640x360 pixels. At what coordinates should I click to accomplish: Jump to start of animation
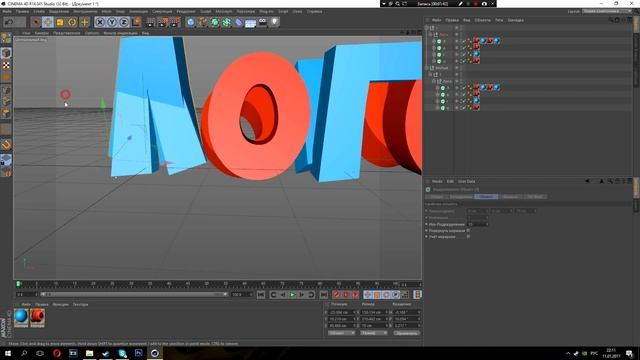point(261,295)
